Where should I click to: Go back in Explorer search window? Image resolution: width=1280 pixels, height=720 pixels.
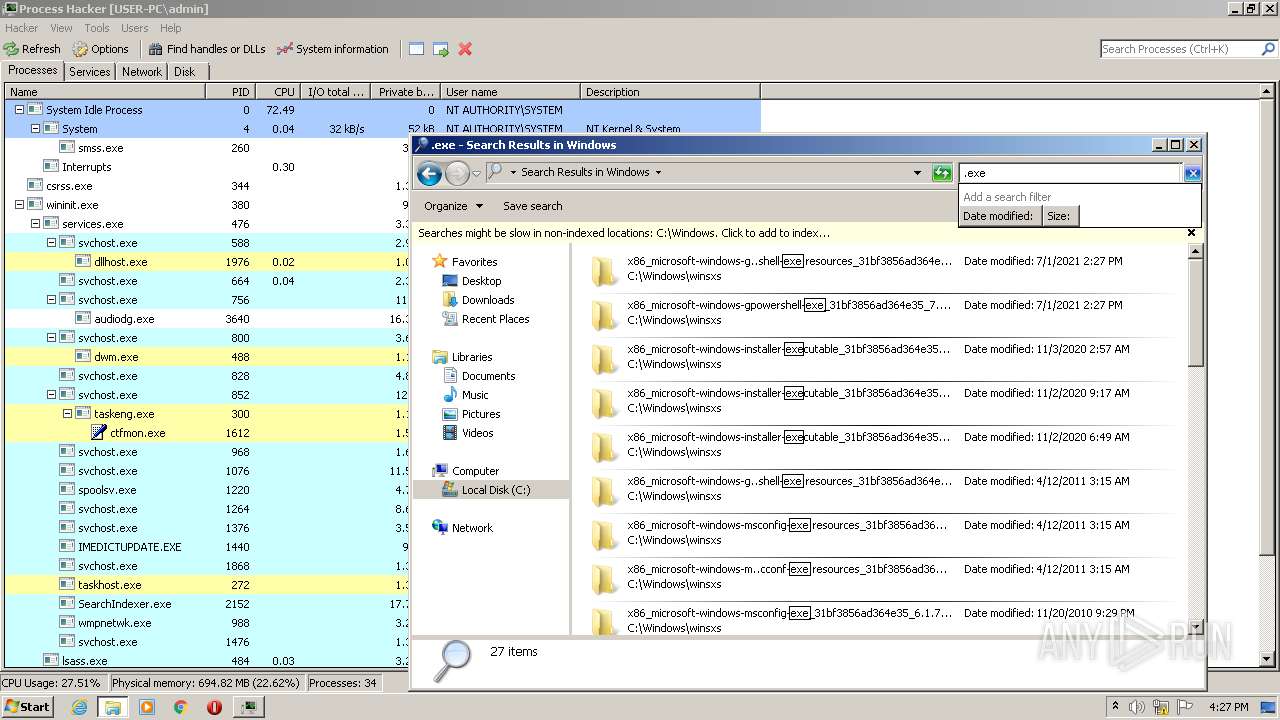430,174
